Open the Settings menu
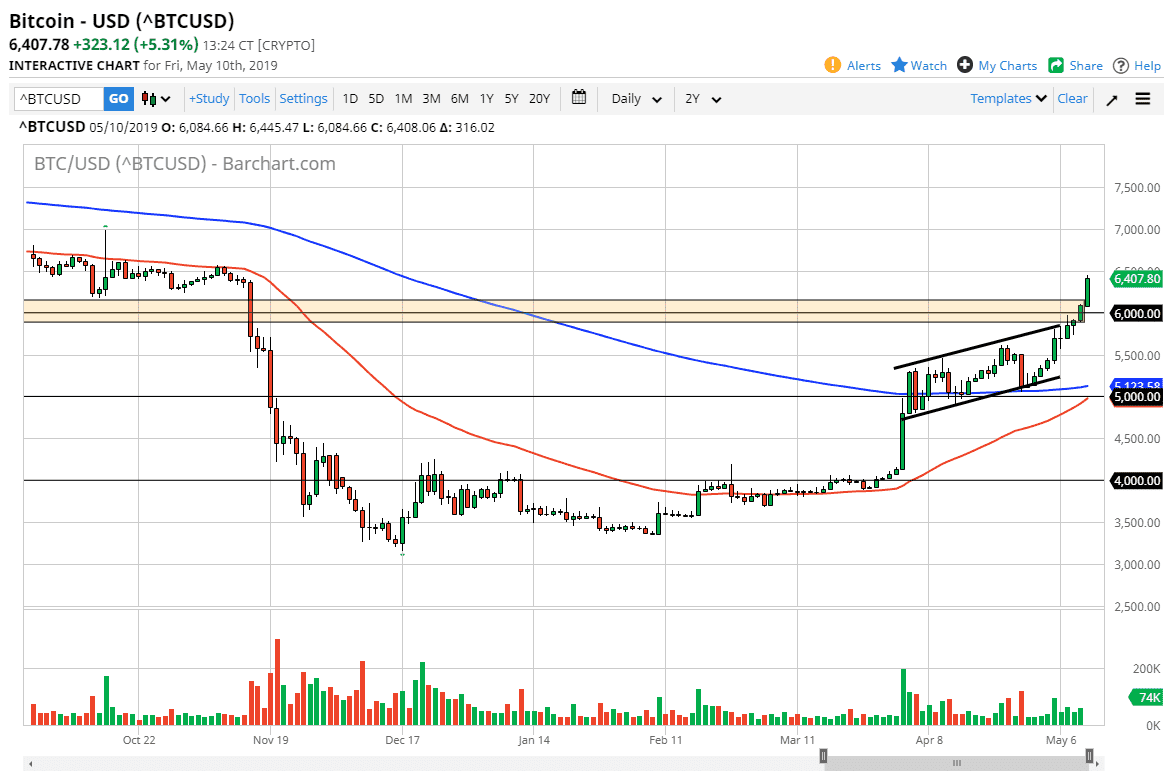 pyautogui.click(x=303, y=98)
